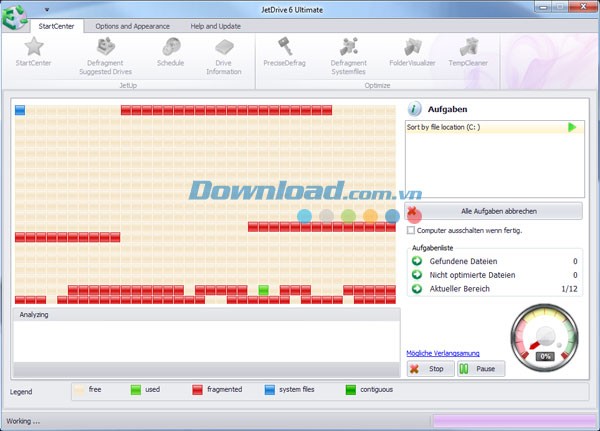Select Defragment Systemfiles icon

pos(349,47)
